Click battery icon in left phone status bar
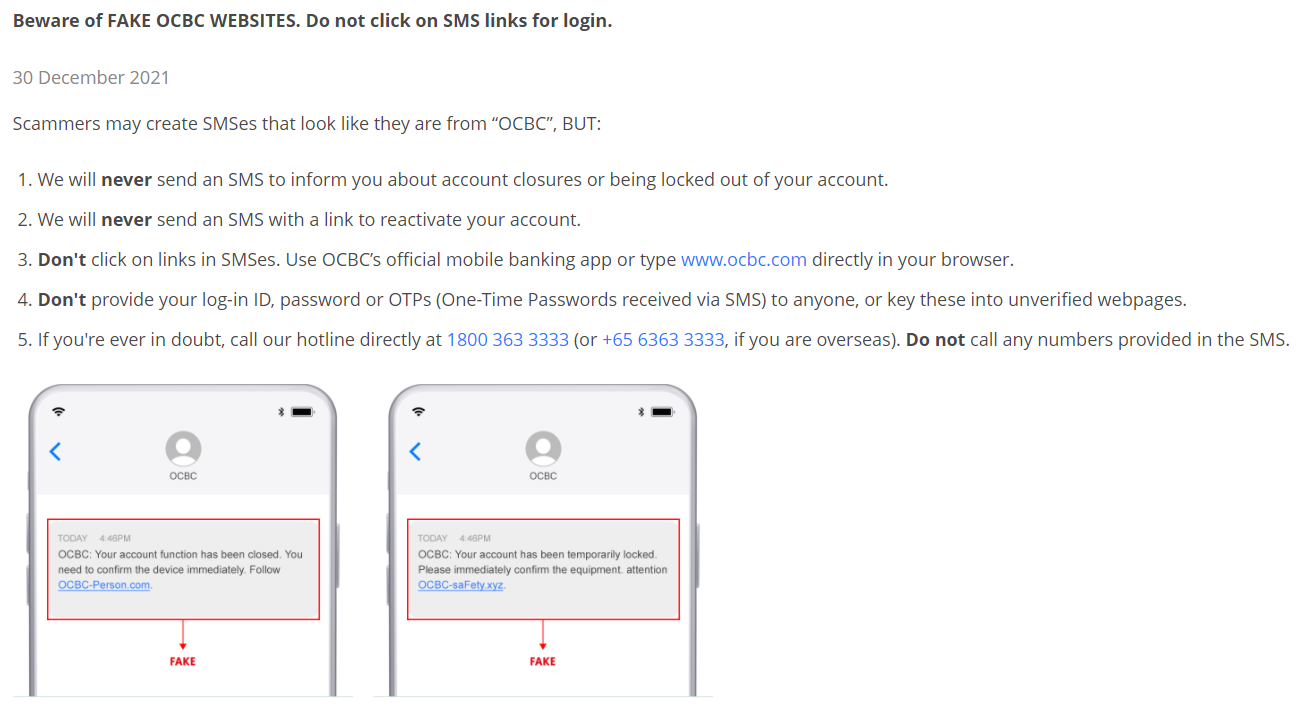 [302, 411]
